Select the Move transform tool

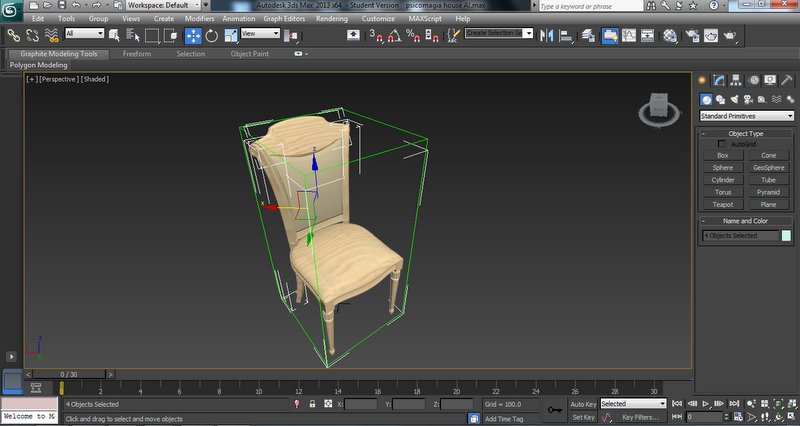193,35
